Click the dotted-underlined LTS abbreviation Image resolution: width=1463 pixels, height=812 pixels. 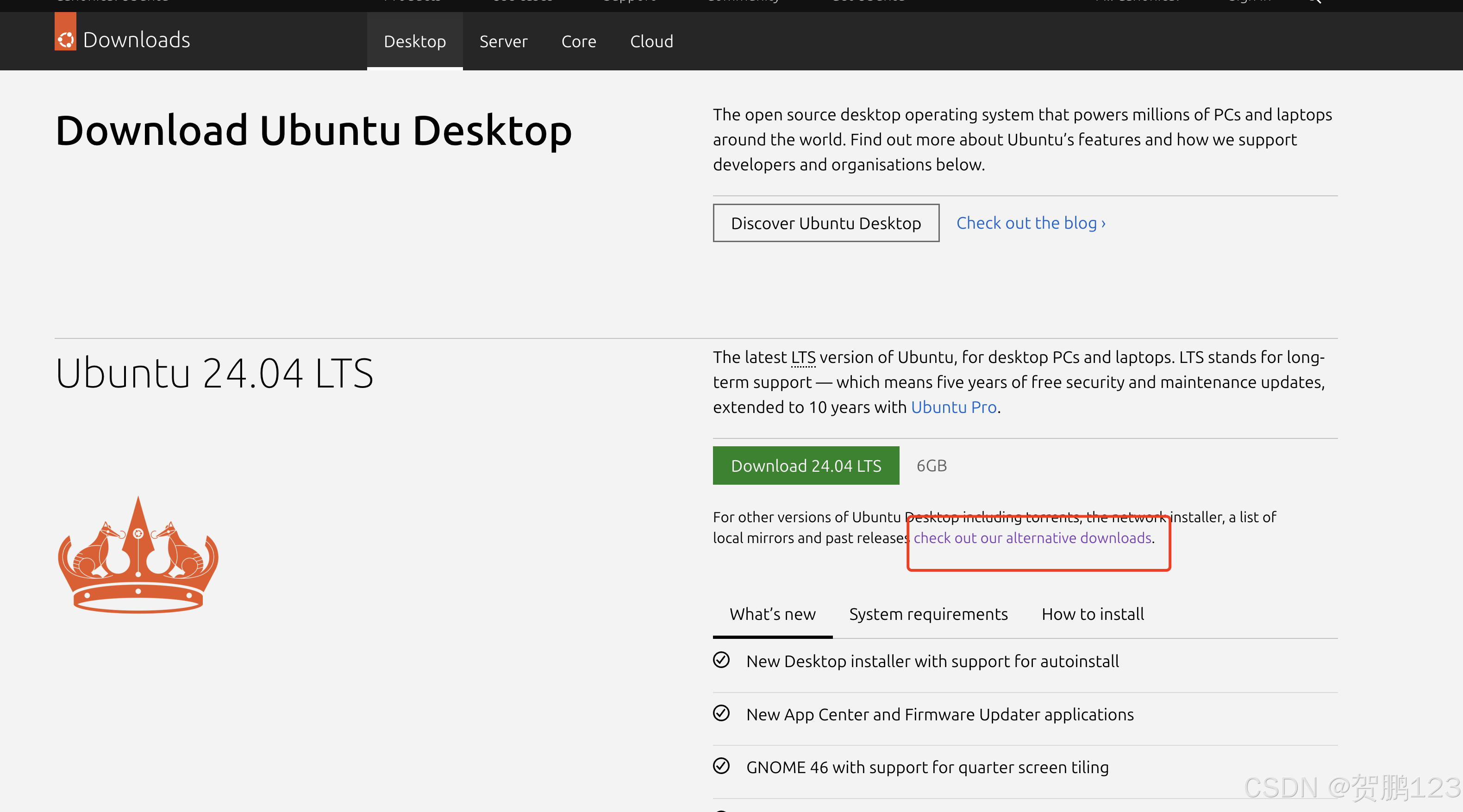803,358
